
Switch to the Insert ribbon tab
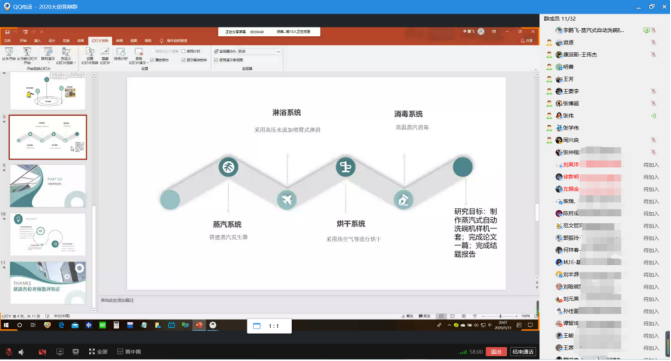tap(37, 41)
